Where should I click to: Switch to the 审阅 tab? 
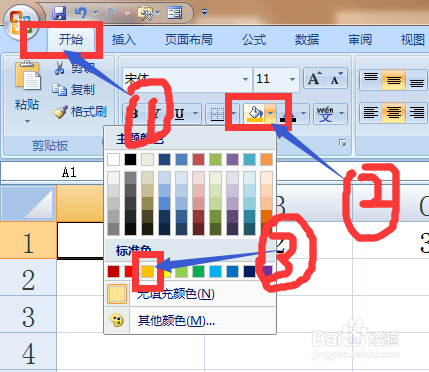click(360, 40)
